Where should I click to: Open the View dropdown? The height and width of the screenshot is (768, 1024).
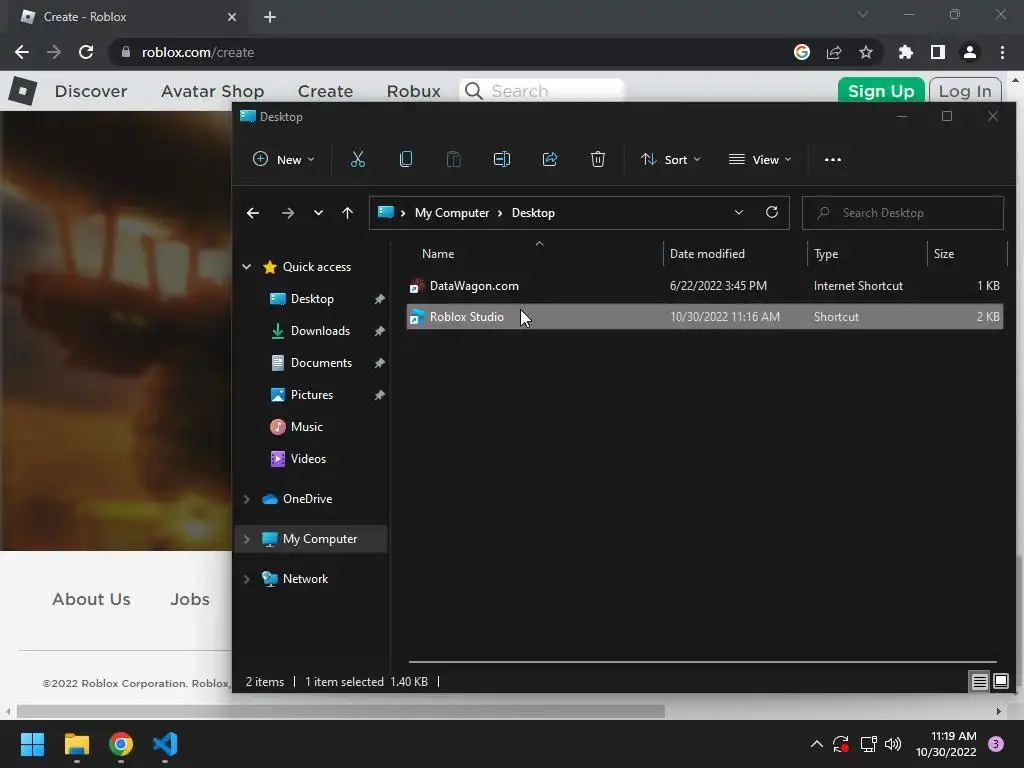[x=760, y=159]
